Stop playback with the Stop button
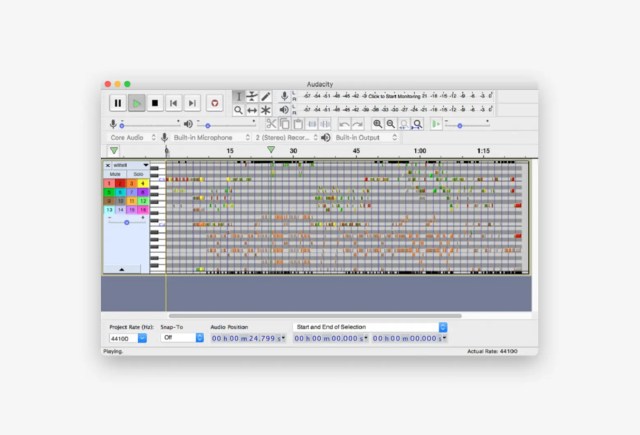The height and width of the screenshot is (435, 640). pyautogui.click(x=155, y=103)
